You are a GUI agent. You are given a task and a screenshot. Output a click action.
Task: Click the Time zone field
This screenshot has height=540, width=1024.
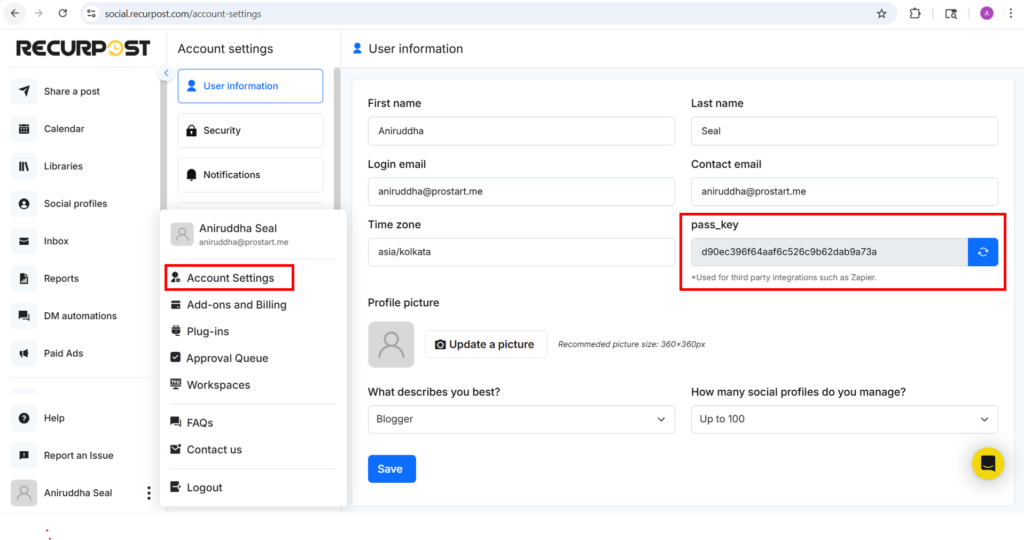[521, 252]
